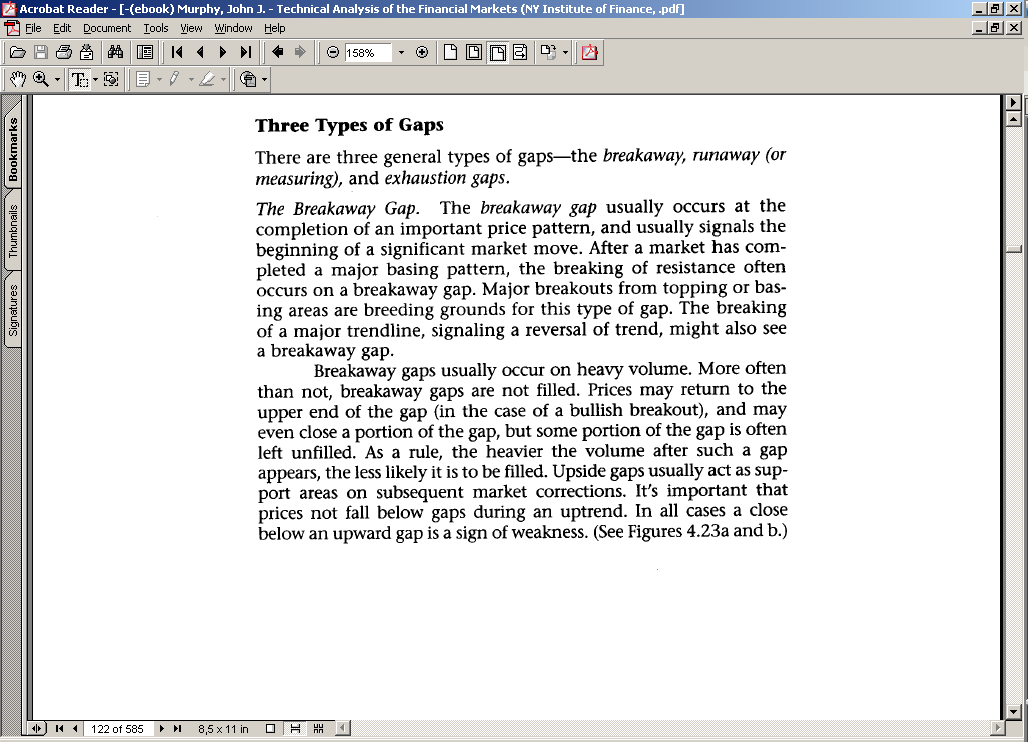The width and height of the screenshot is (1028, 742).
Task: Select Continuous layout in status bar
Action: pyautogui.click(x=295, y=728)
